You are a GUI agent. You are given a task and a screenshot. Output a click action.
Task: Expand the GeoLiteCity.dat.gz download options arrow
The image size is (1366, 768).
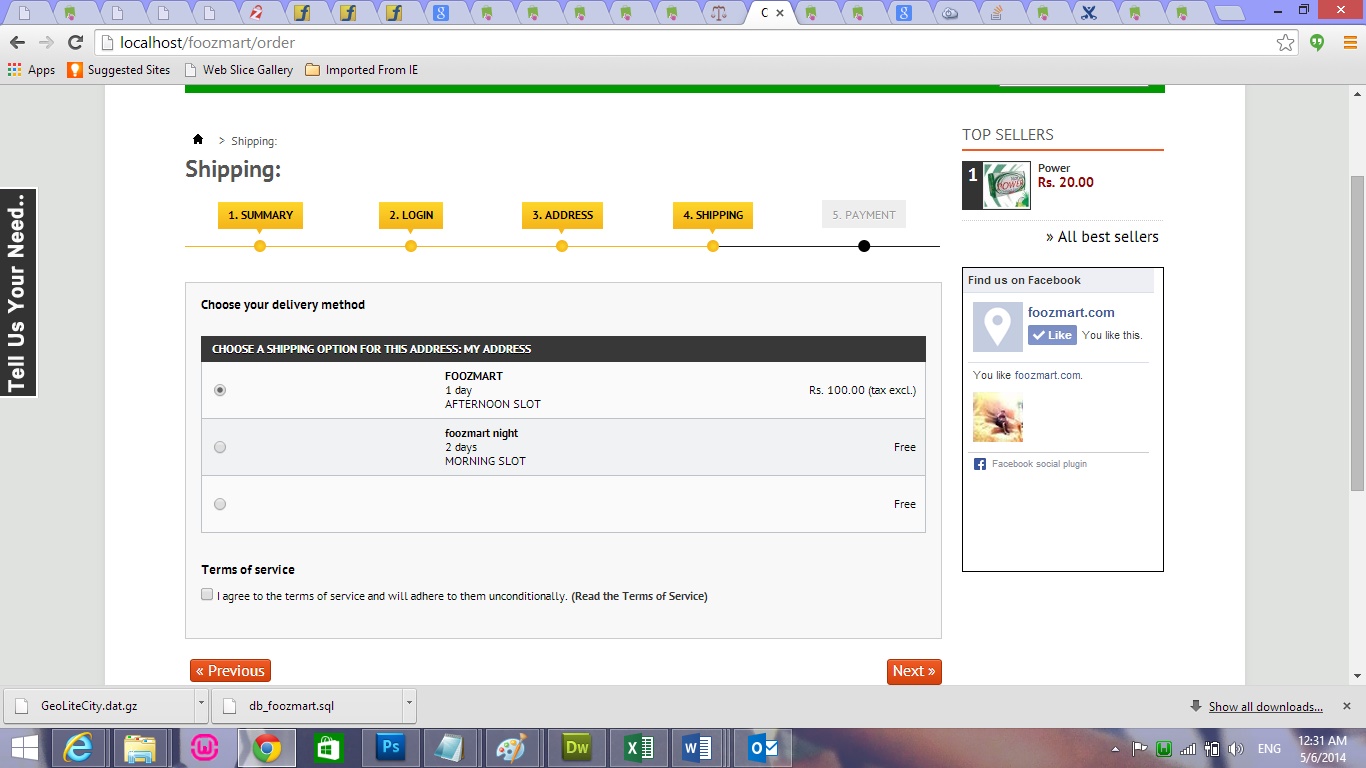201,705
